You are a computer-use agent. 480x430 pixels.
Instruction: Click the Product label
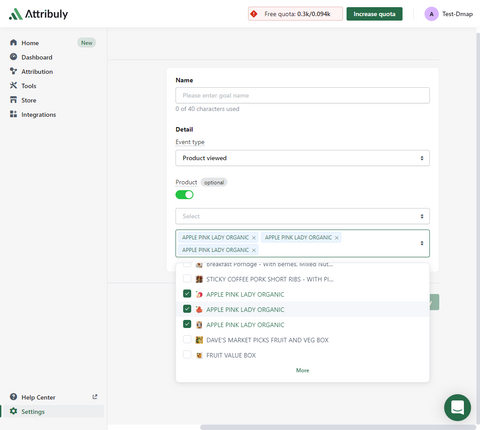coord(186,182)
